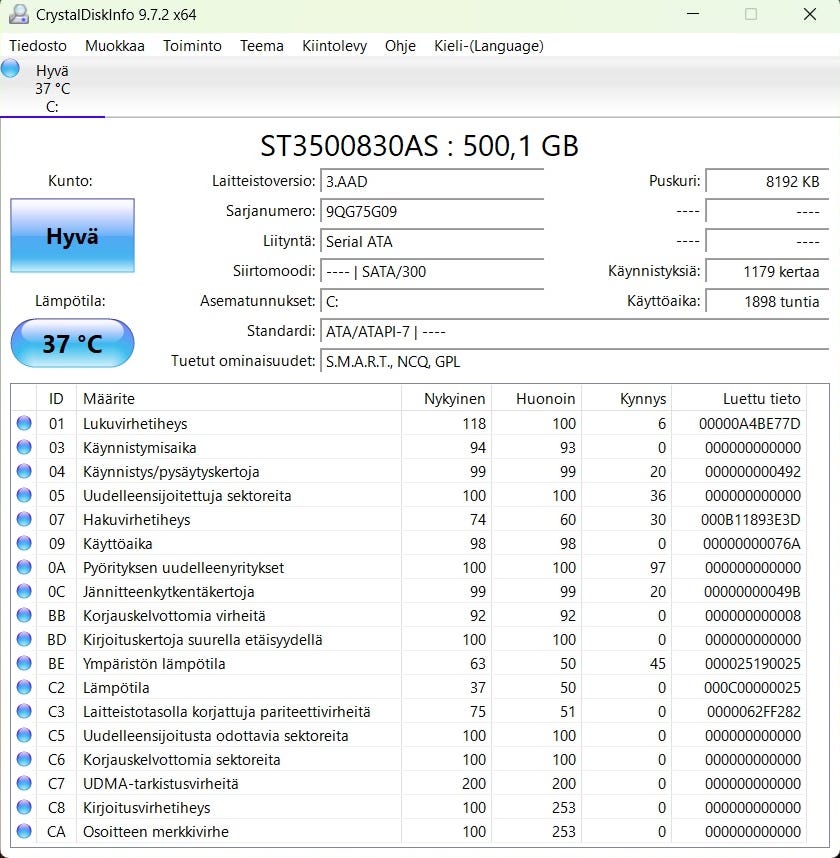Image resolution: width=840 pixels, height=858 pixels.
Task: Open the Toiminto menu
Action: 192,46
